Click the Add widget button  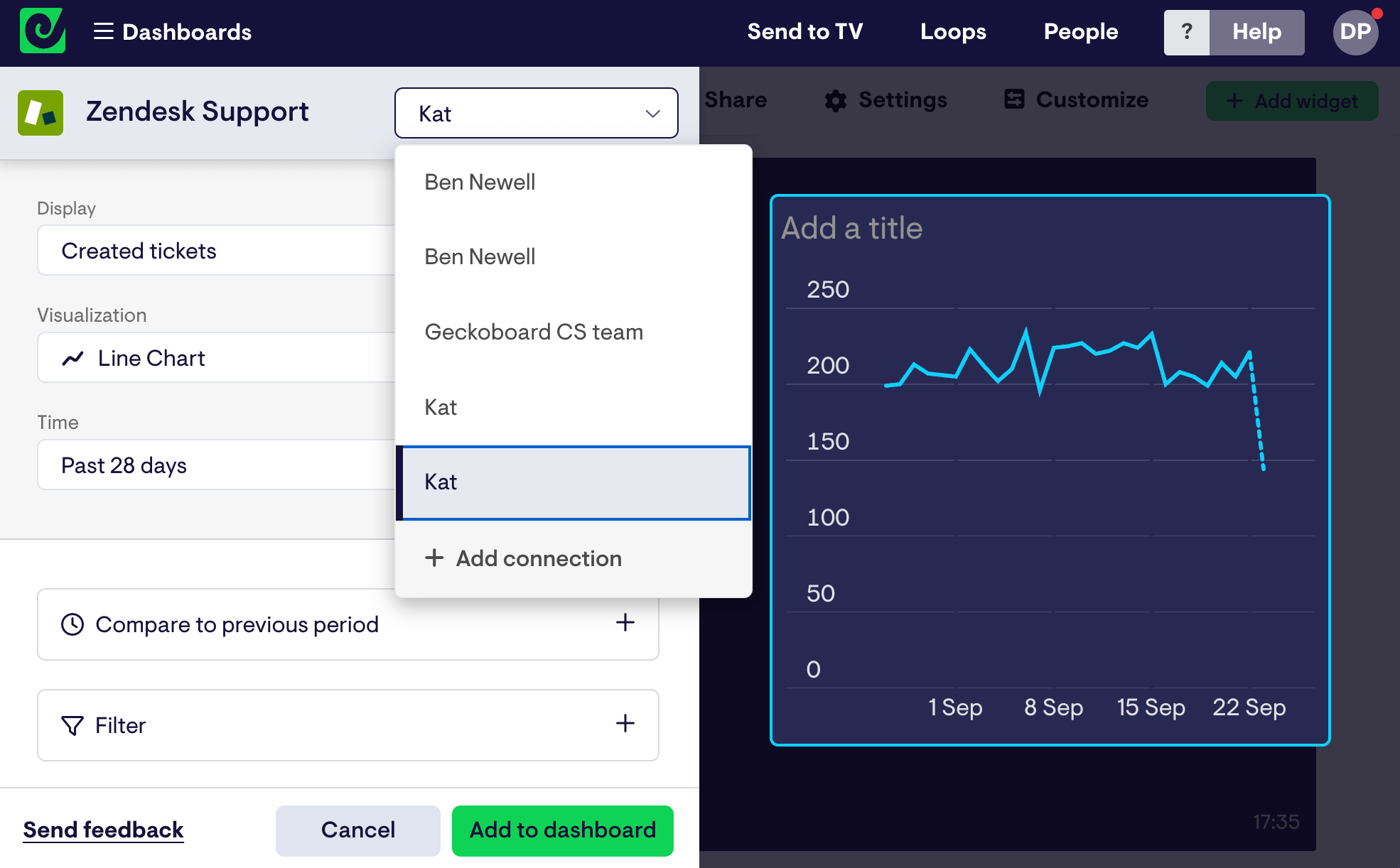coord(1292,101)
